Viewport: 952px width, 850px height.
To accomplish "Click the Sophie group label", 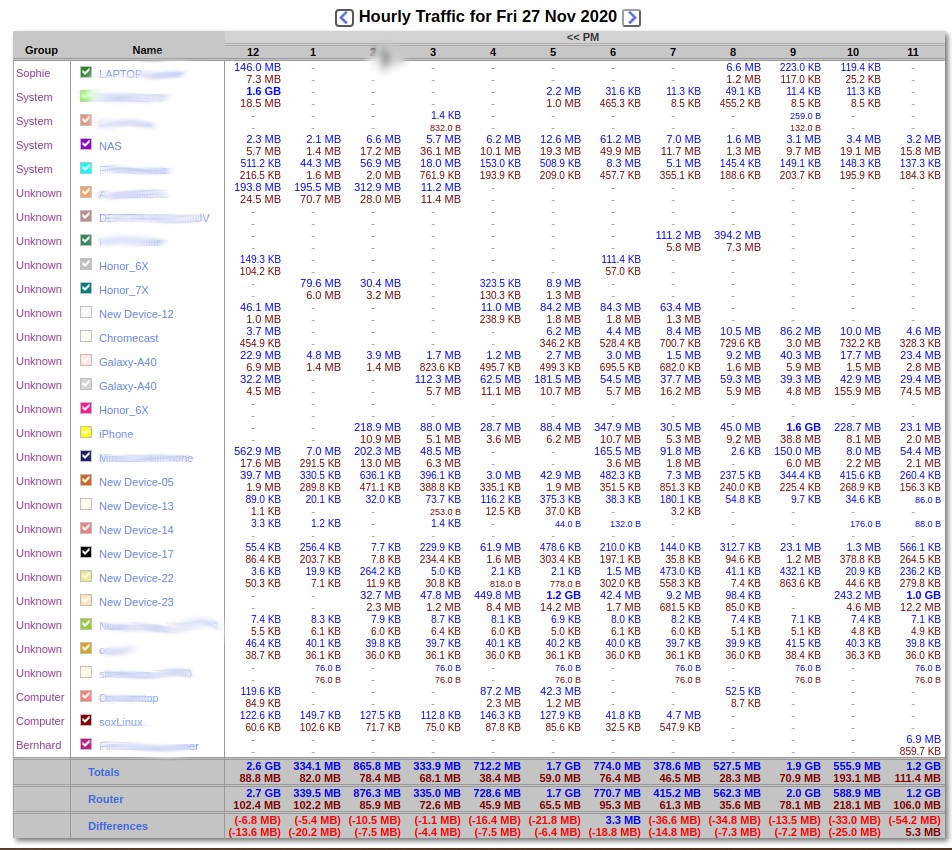I will pos(33,73).
